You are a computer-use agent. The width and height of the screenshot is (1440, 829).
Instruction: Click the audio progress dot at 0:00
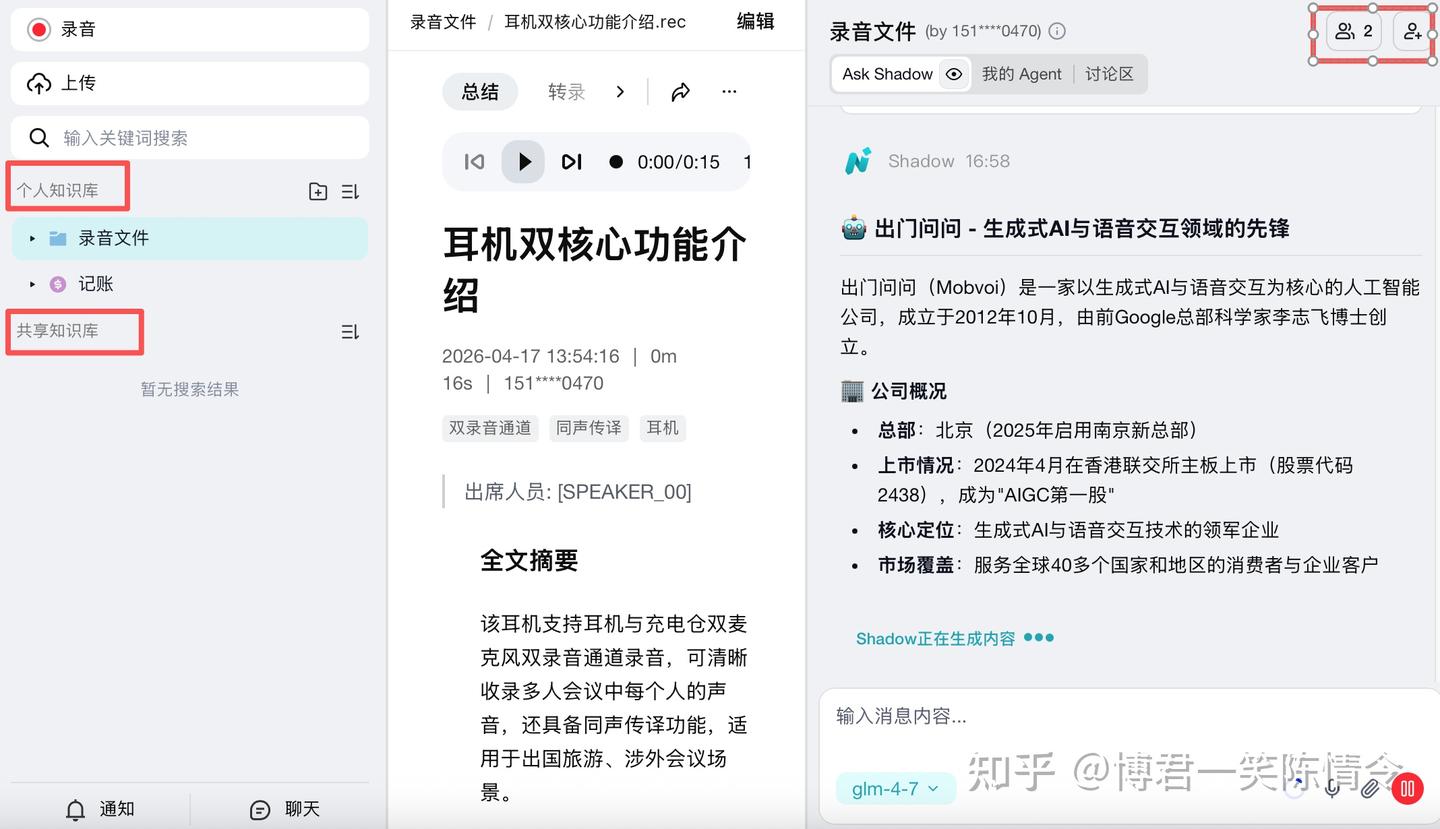[x=616, y=162]
